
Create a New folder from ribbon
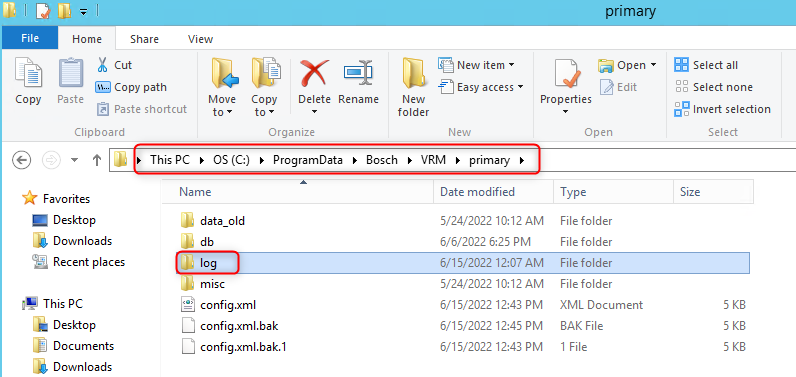click(x=413, y=87)
